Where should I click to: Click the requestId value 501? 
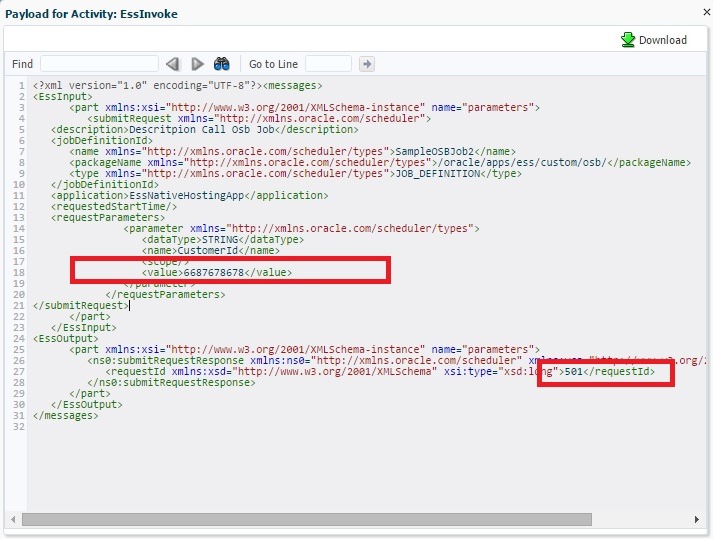pos(574,371)
